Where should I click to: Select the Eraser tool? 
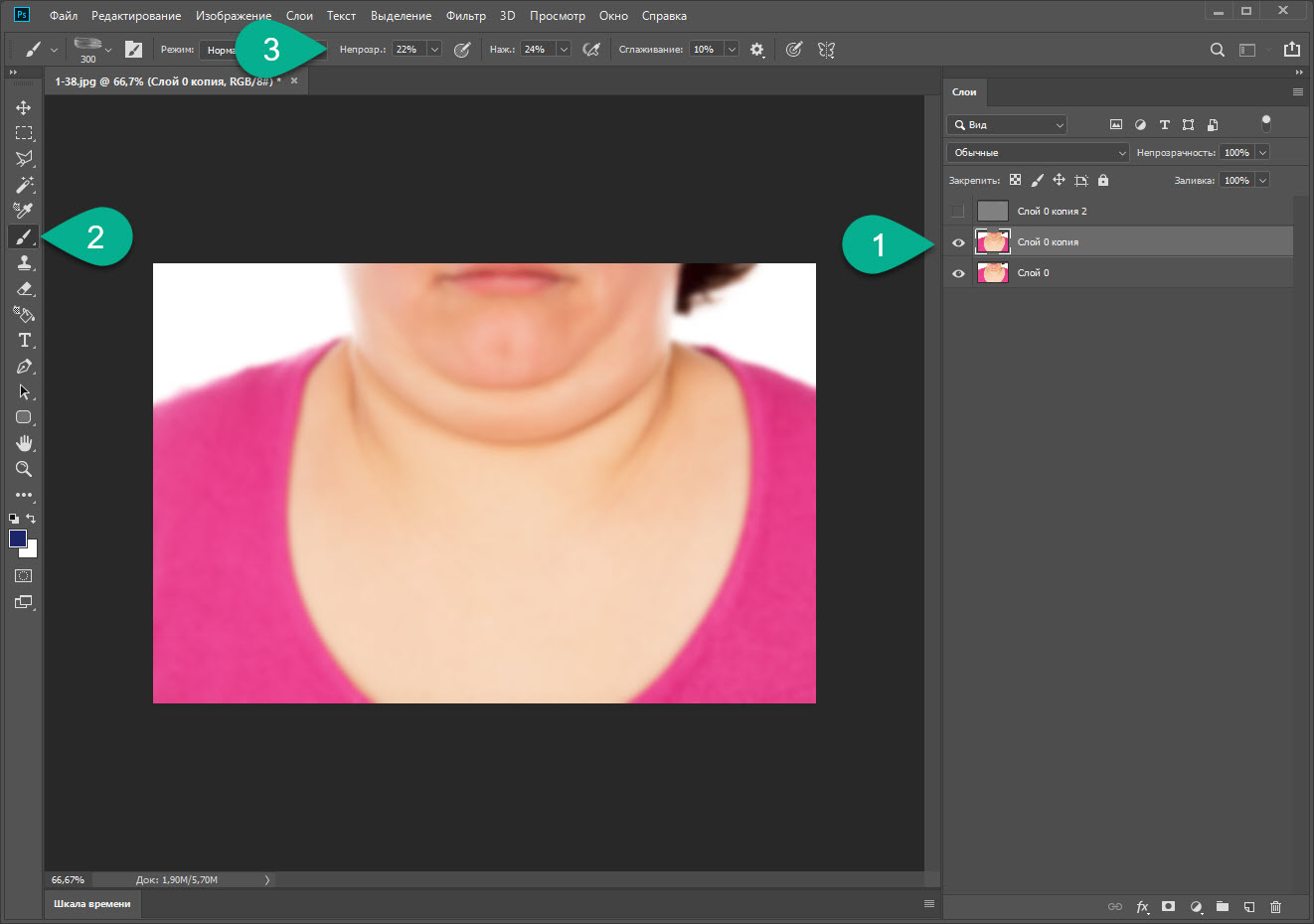(x=24, y=288)
